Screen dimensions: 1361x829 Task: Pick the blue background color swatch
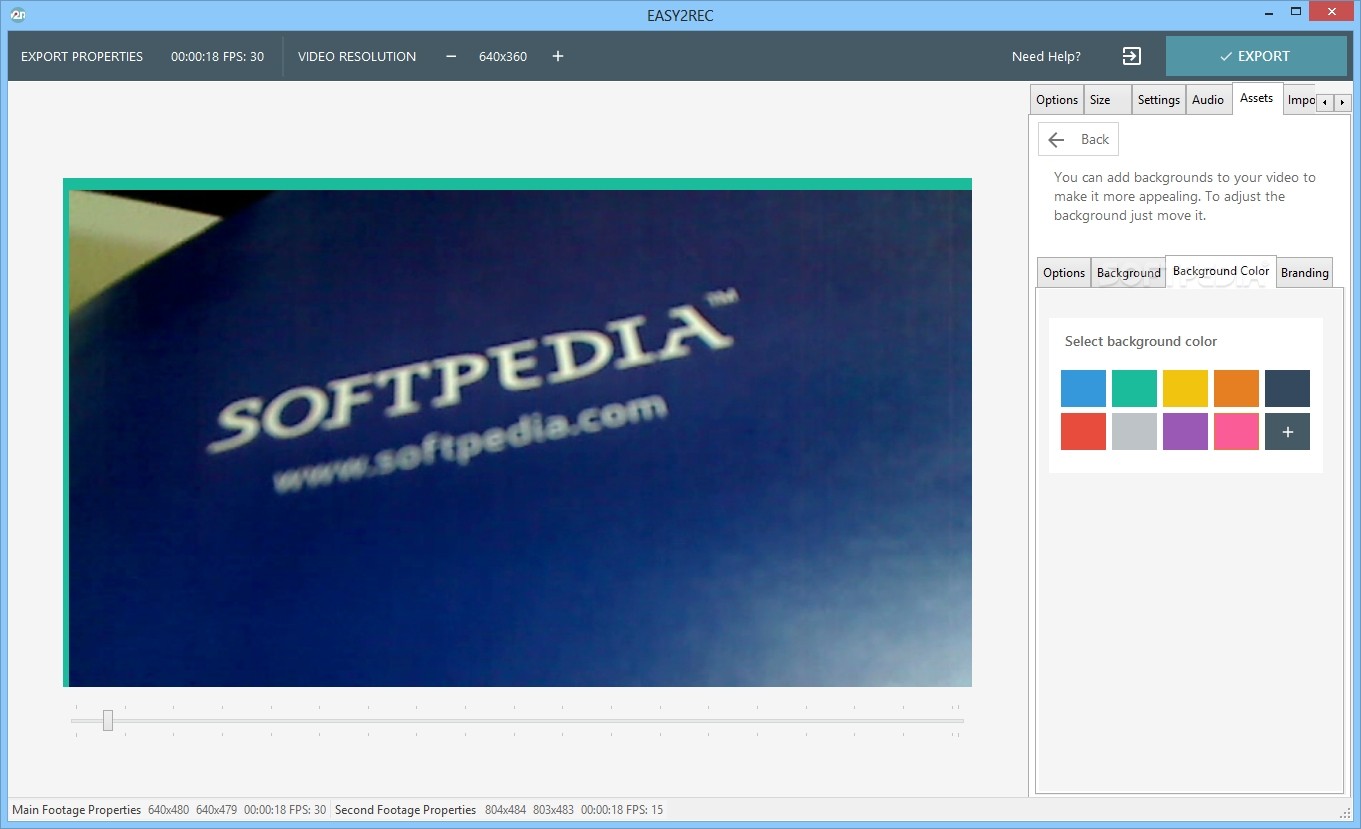click(x=1083, y=388)
